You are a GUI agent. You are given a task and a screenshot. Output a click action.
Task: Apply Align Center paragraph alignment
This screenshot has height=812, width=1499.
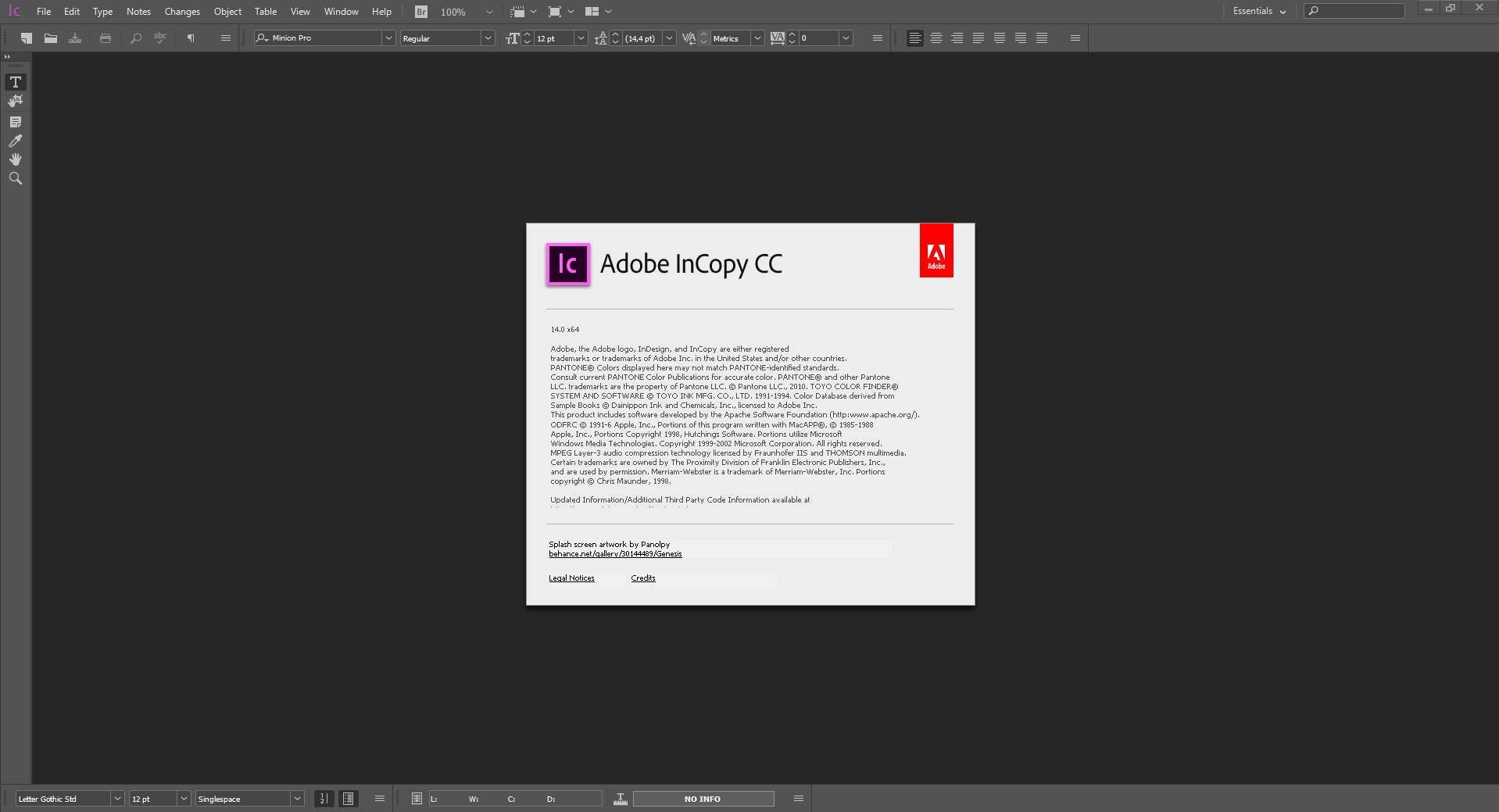click(936, 38)
